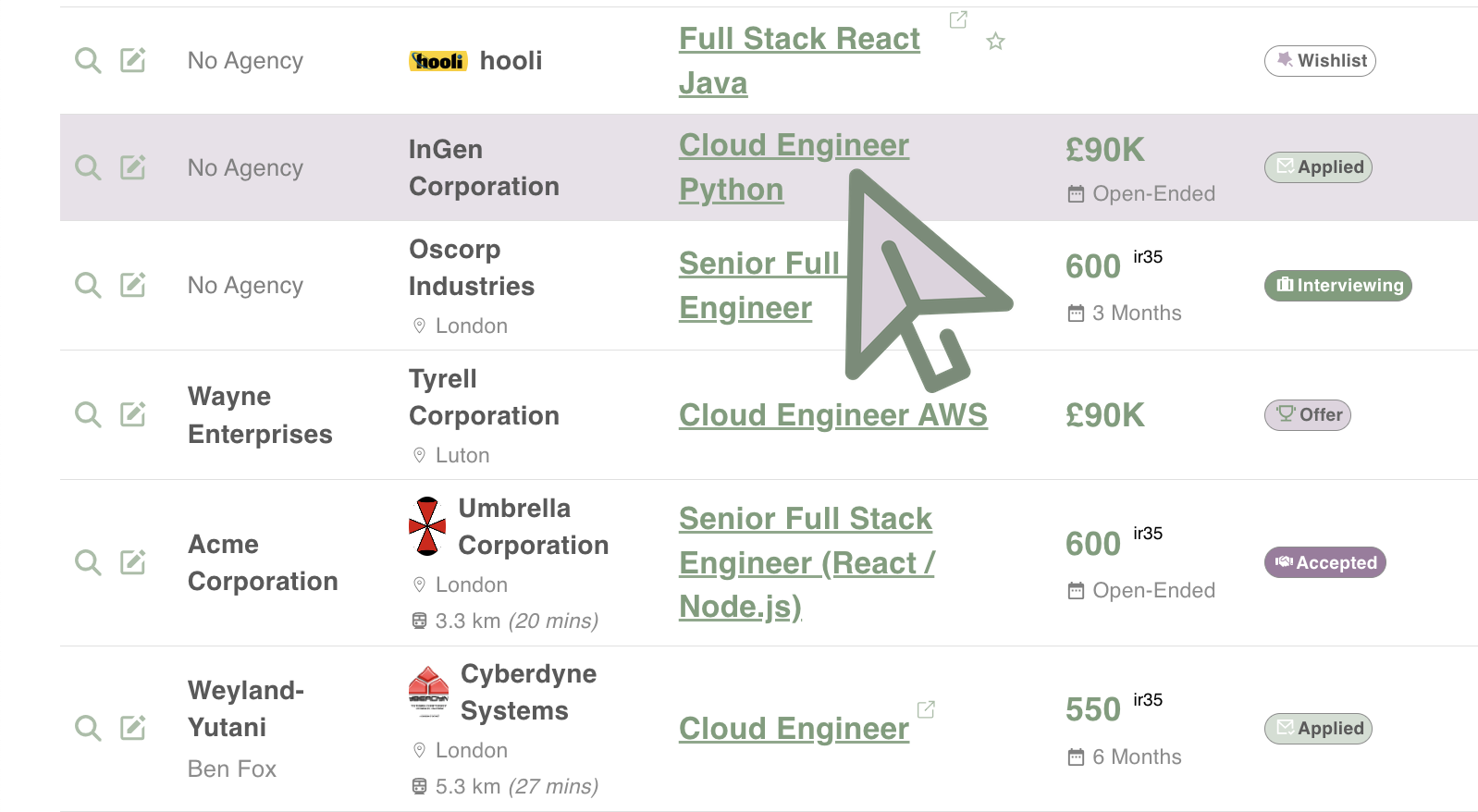The width and height of the screenshot is (1478, 812).
Task: Star the Full Stack React Java job
Action: click(x=995, y=41)
